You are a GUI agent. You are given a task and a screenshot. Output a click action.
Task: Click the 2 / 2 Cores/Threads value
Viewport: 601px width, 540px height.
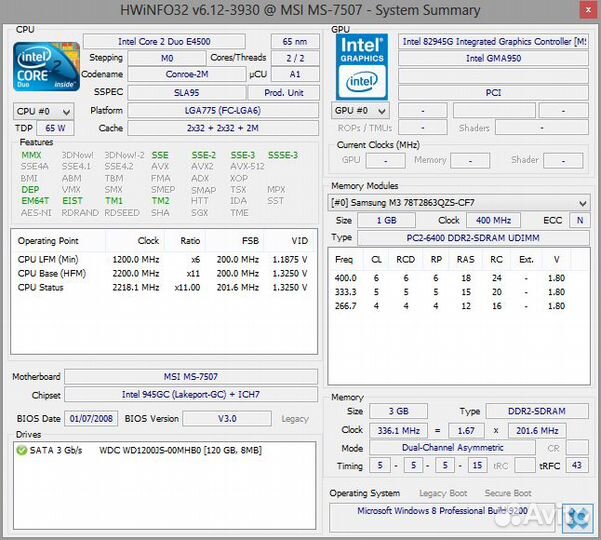tap(295, 58)
